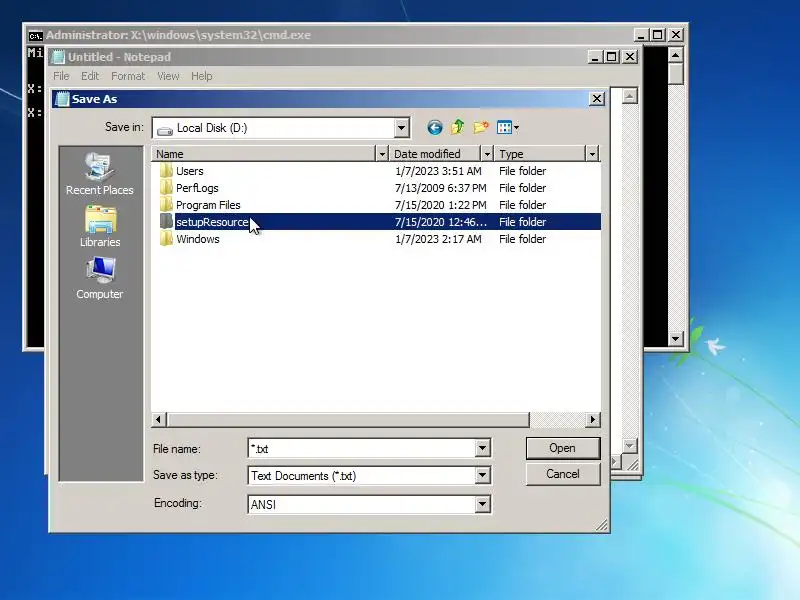Open the Name column filter dropdown
The width and height of the screenshot is (800, 600).
pos(382,154)
